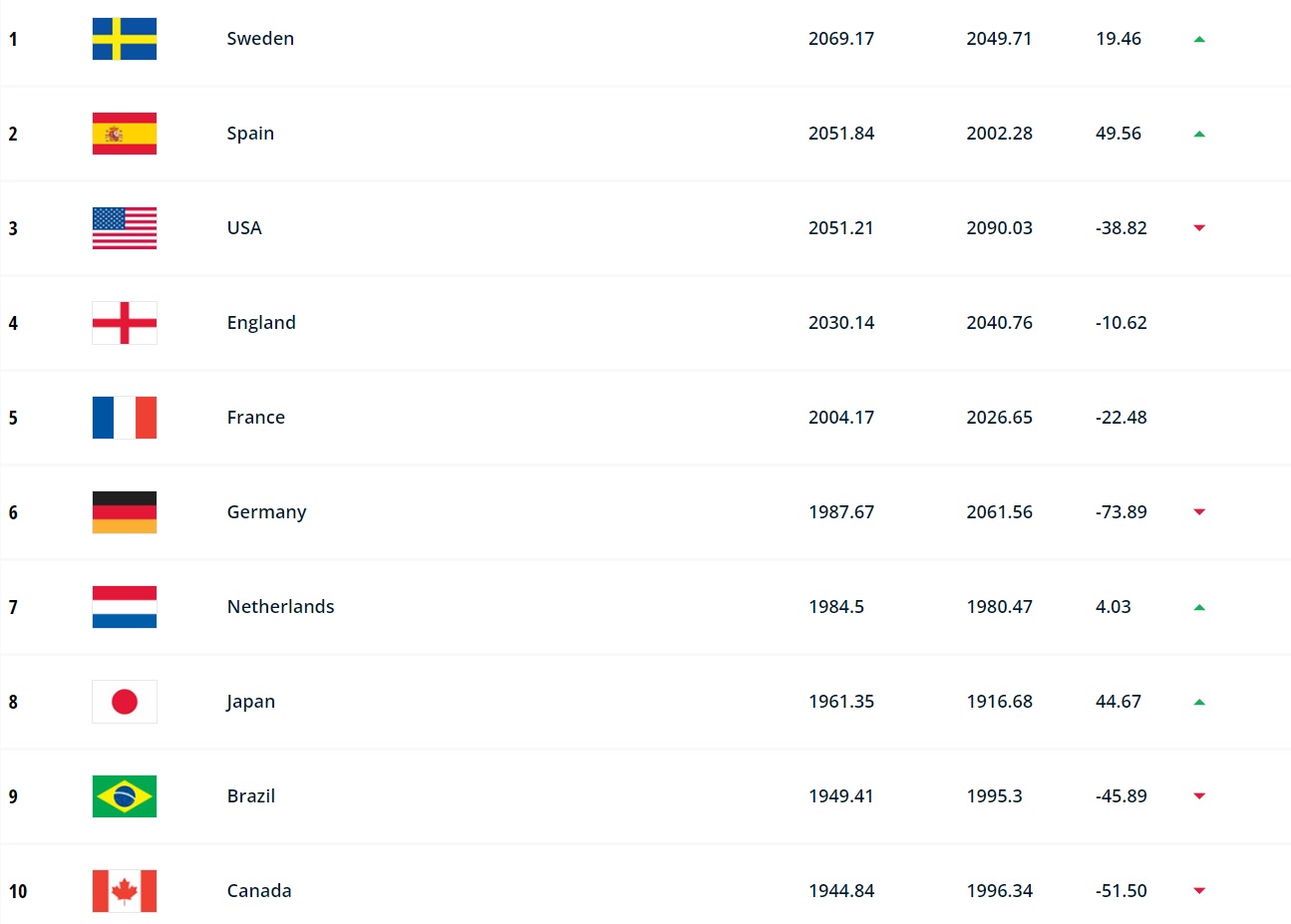This screenshot has height=924, width=1291.
Task: Select the Brazil team name
Action: pos(251,796)
